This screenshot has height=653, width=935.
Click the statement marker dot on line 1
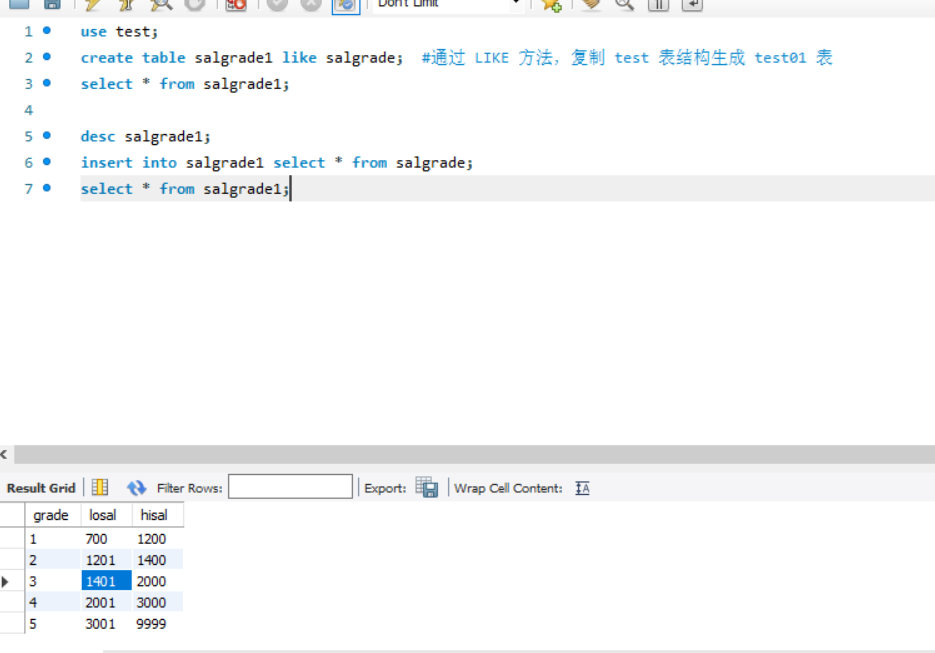point(47,30)
